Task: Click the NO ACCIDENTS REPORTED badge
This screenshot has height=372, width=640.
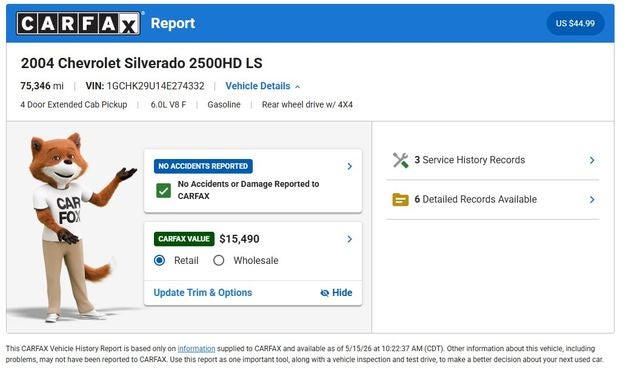Action: coord(203,166)
